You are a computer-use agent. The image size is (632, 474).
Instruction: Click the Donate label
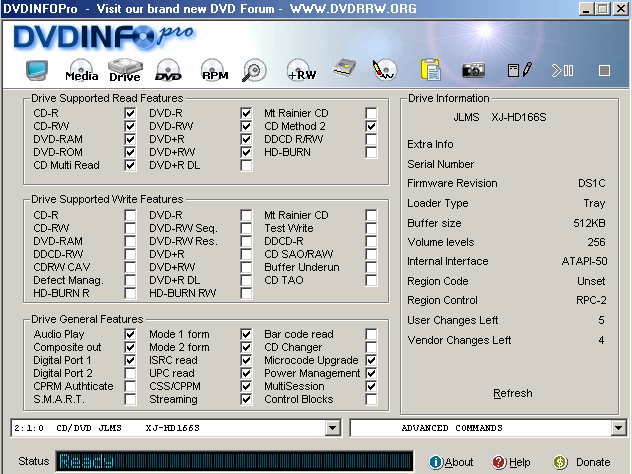click(593, 462)
